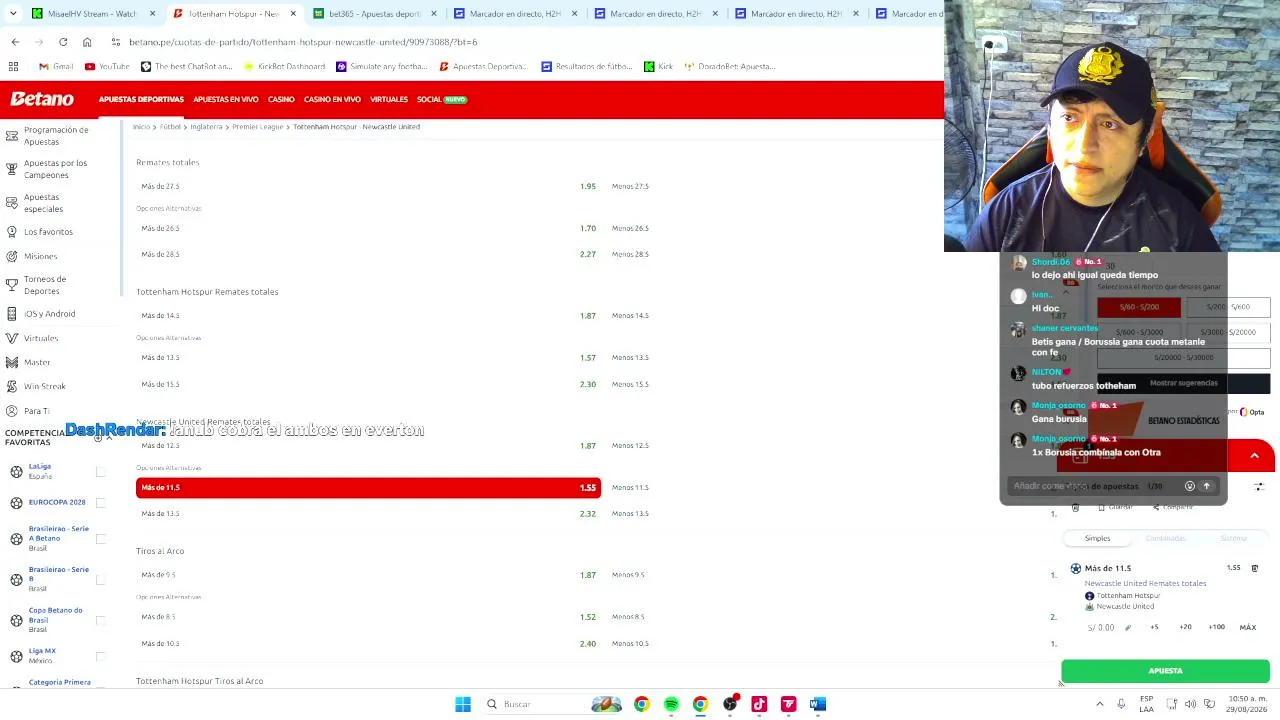1280x720 pixels.
Task: Pick Más de 9.5 Tiros al Arco
Action: pos(368,575)
